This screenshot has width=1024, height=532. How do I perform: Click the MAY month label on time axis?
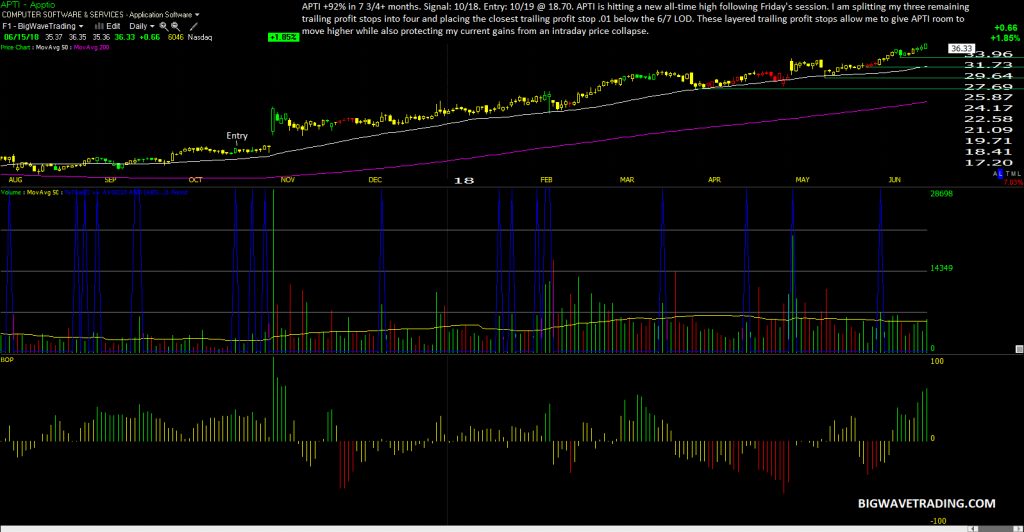pyautogui.click(x=803, y=180)
